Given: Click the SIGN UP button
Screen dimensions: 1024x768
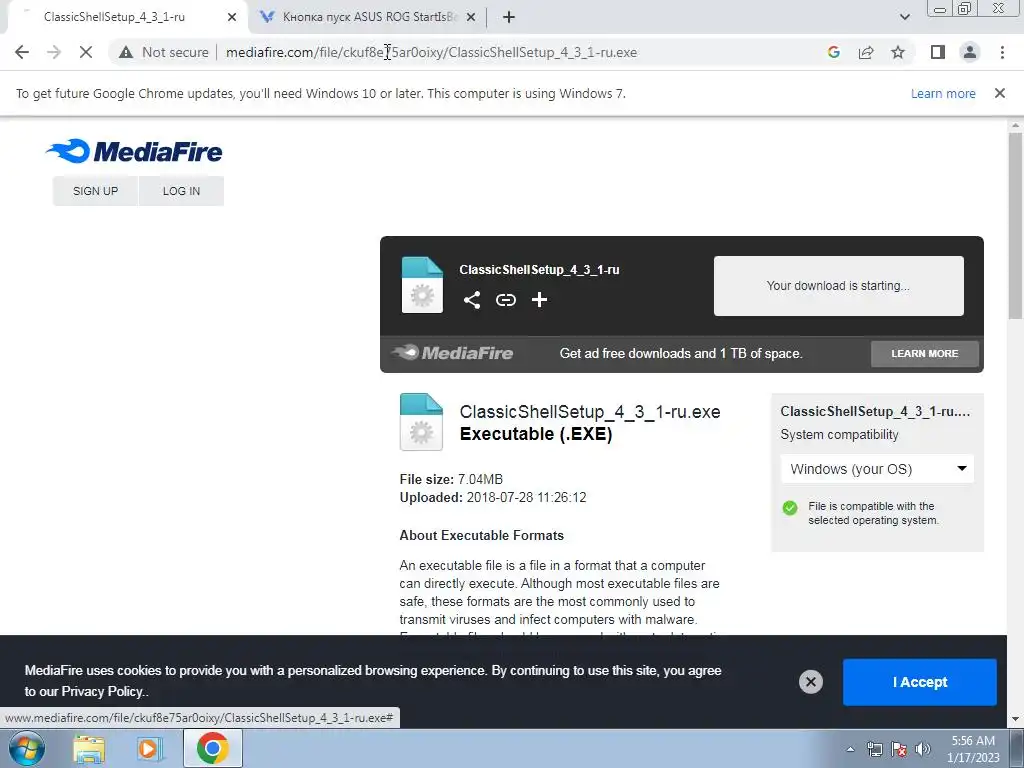Looking at the screenshot, I should click(95, 191).
